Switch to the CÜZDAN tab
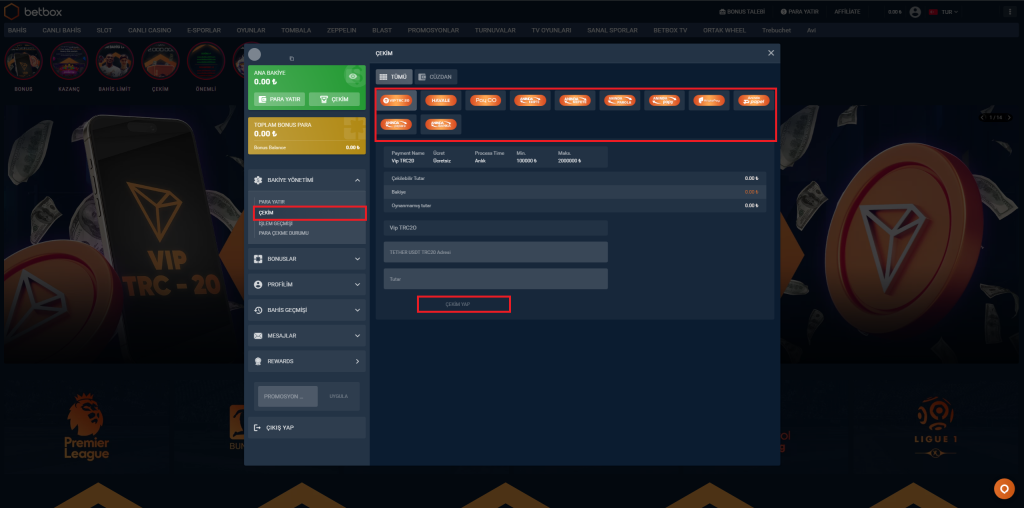Image resolution: width=1024 pixels, height=508 pixels. tap(436, 76)
